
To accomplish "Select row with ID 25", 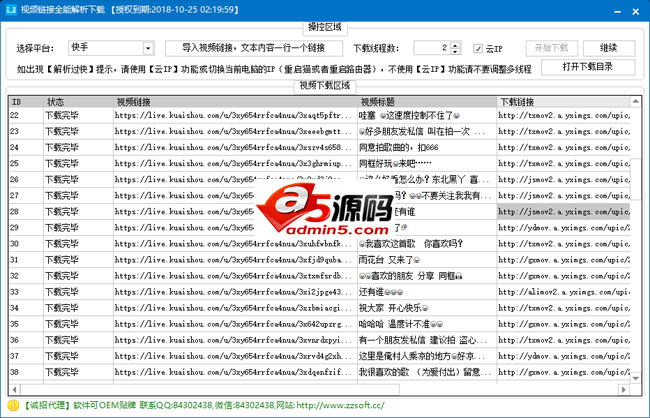I will pyautogui.click(x=319, y=163).
